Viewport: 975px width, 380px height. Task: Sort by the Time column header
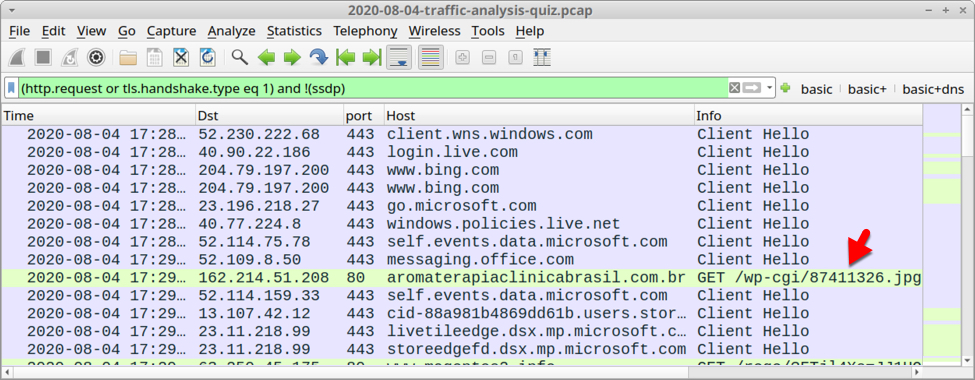click(98, 116)
